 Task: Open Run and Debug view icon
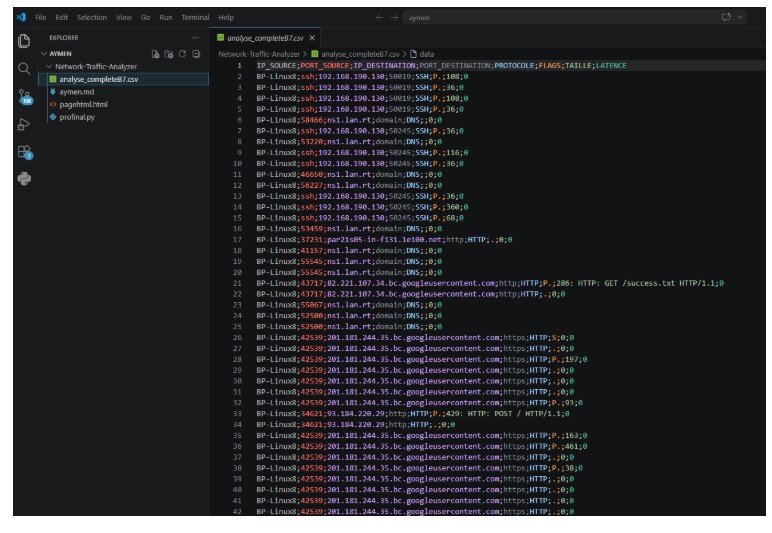(23, 125)
